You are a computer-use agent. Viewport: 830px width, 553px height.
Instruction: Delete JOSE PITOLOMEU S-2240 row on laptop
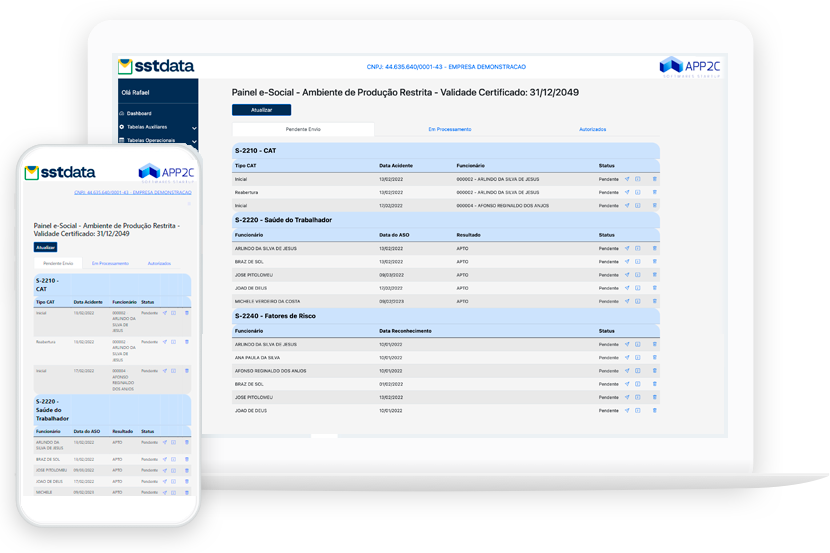[655, 397]
